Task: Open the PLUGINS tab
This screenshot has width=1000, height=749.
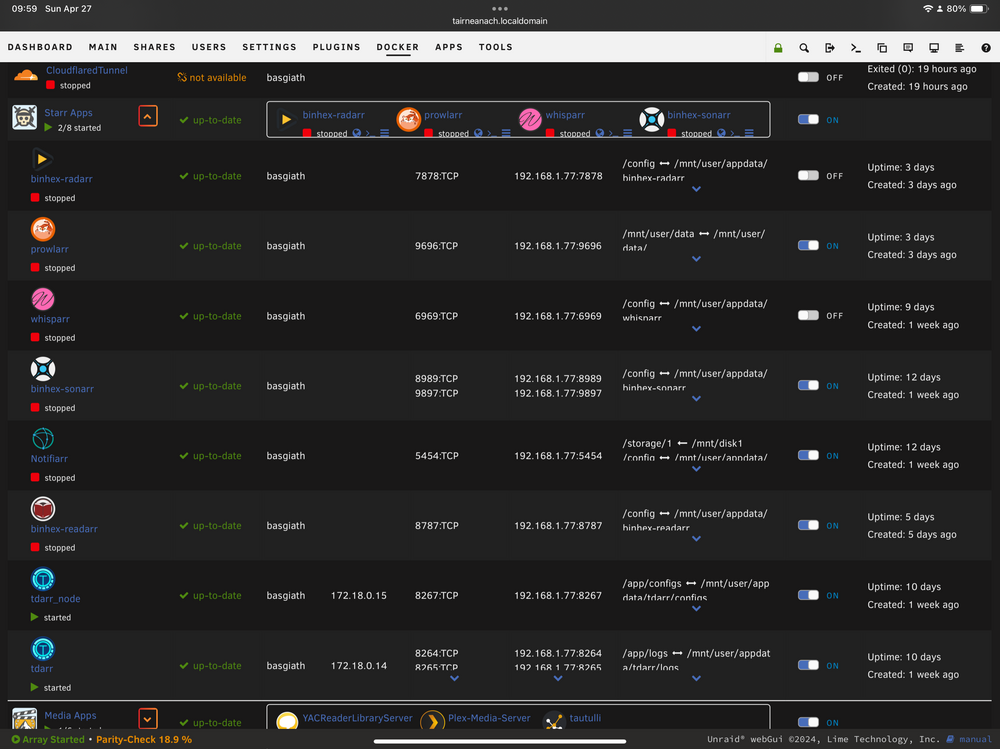Action: (337, 47)
